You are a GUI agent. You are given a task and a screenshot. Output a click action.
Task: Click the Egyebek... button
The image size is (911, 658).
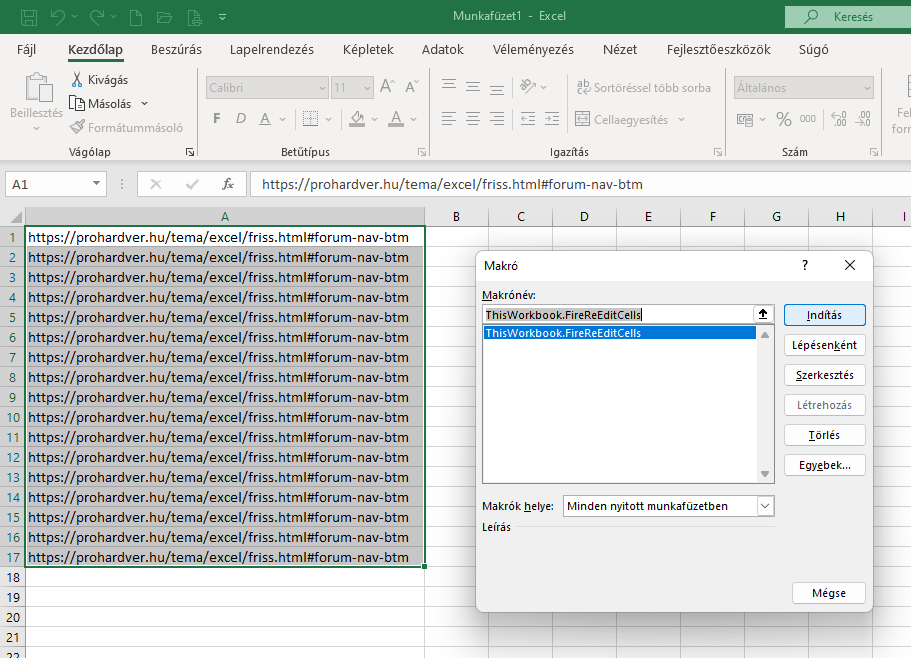[x=824, y=465]
